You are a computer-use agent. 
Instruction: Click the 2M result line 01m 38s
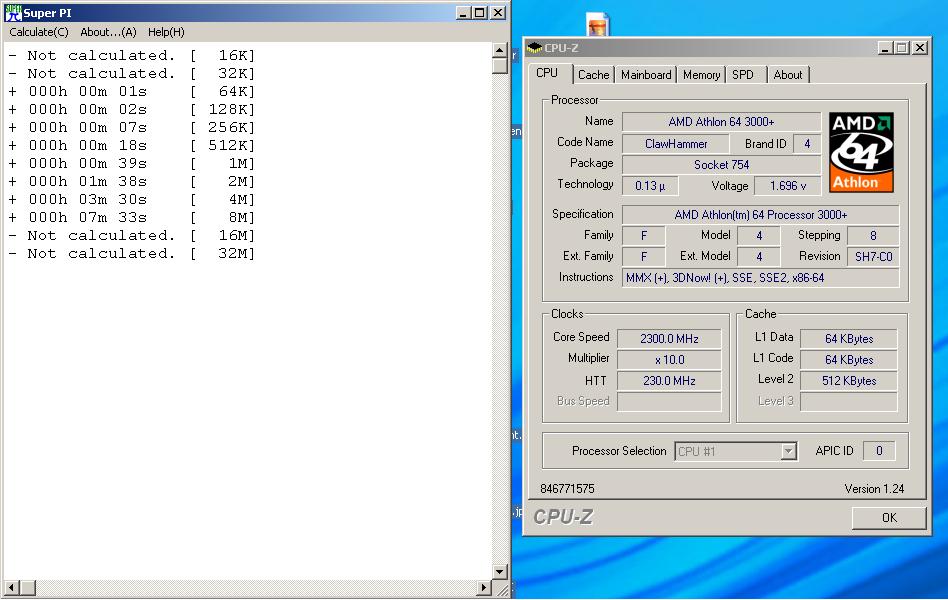tap(131, 181)
